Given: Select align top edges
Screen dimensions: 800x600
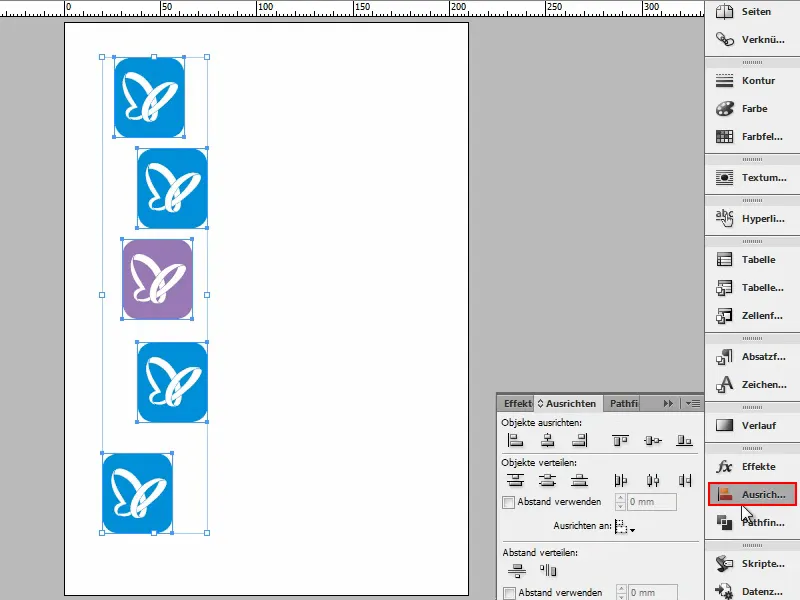Looking at the screenshot, I should pyautogui.click(x=619, y=439).
